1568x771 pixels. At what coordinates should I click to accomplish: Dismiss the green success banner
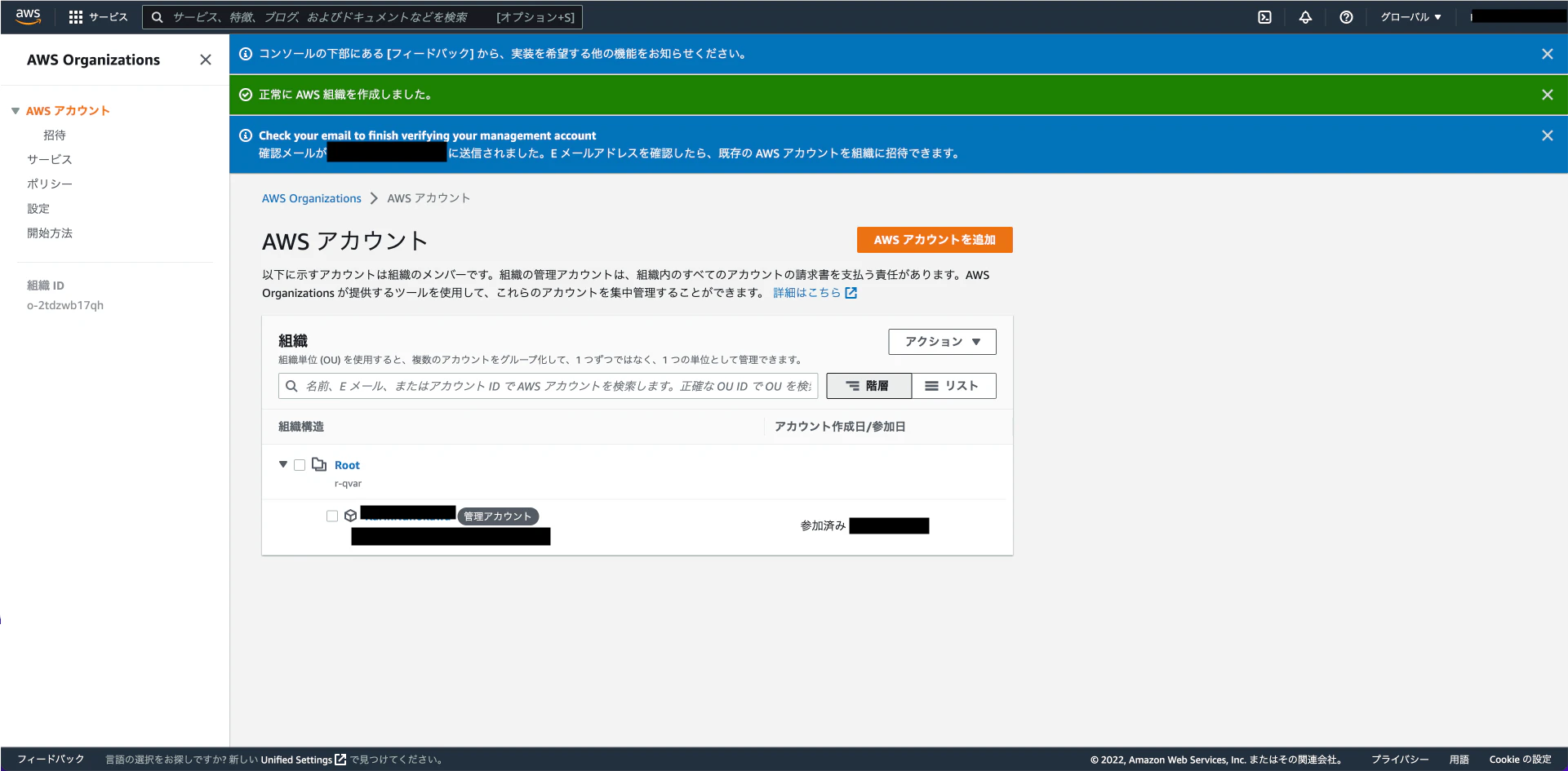[x=1547, y=95]
